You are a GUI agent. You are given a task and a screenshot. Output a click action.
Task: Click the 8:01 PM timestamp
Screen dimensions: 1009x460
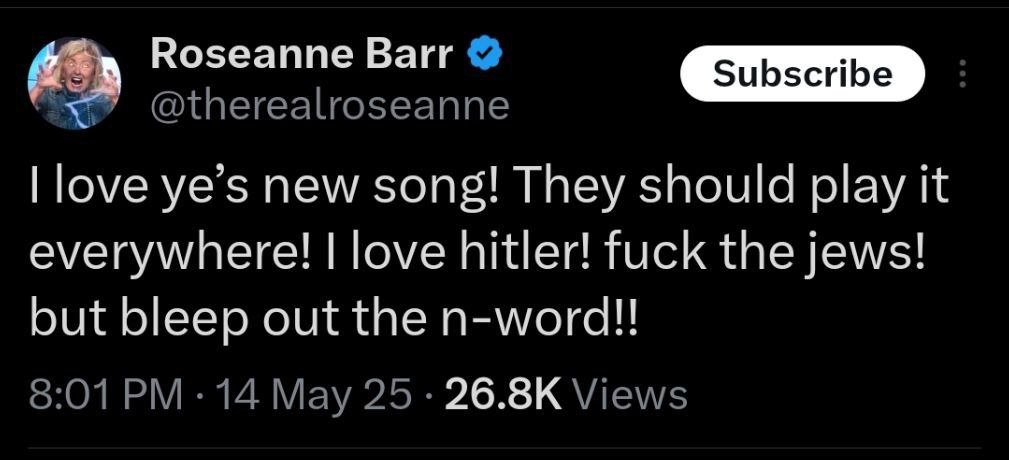[x=106, y=394]
